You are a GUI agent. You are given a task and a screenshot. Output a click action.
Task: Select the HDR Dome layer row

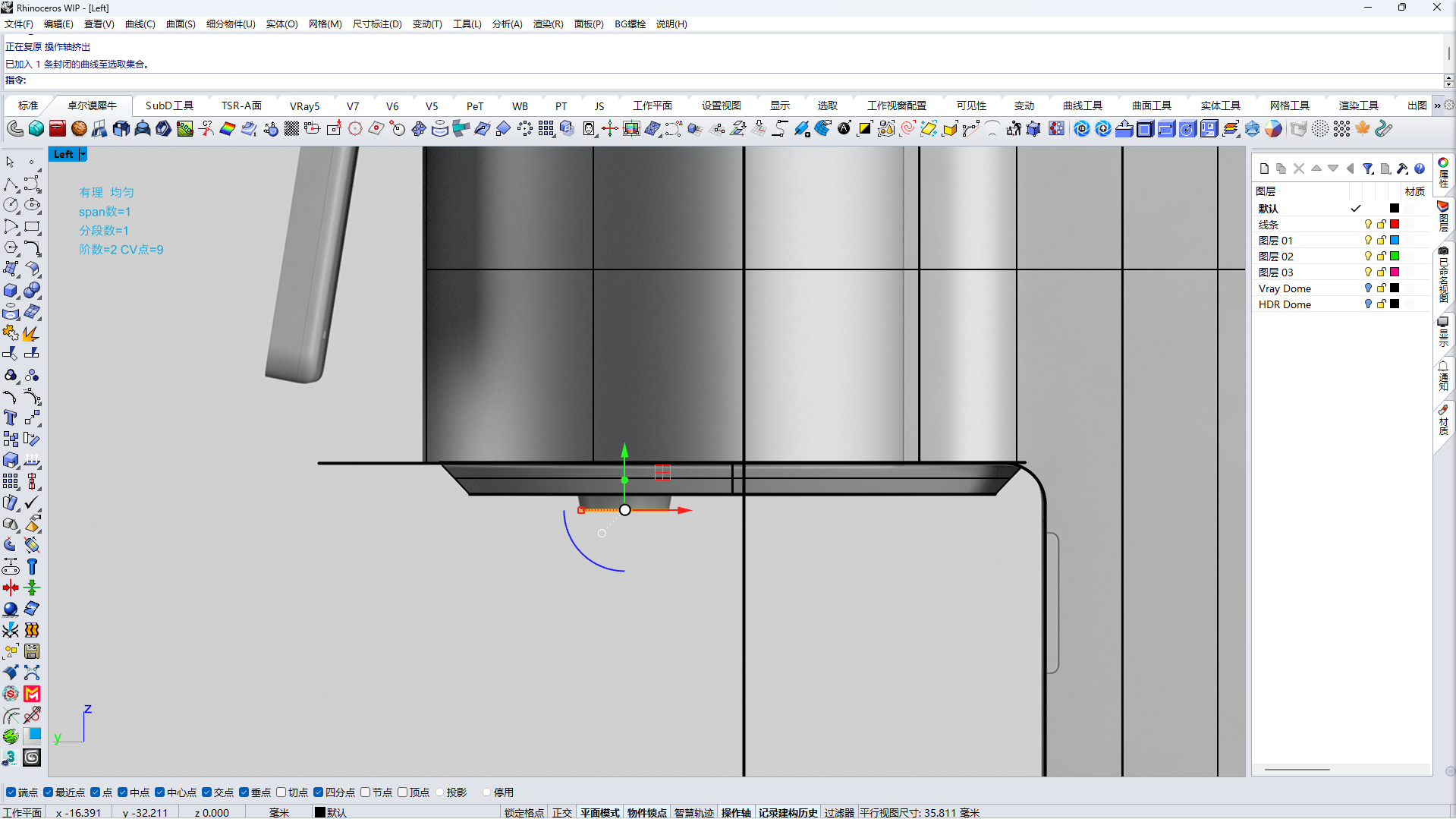coord(1341,304)
